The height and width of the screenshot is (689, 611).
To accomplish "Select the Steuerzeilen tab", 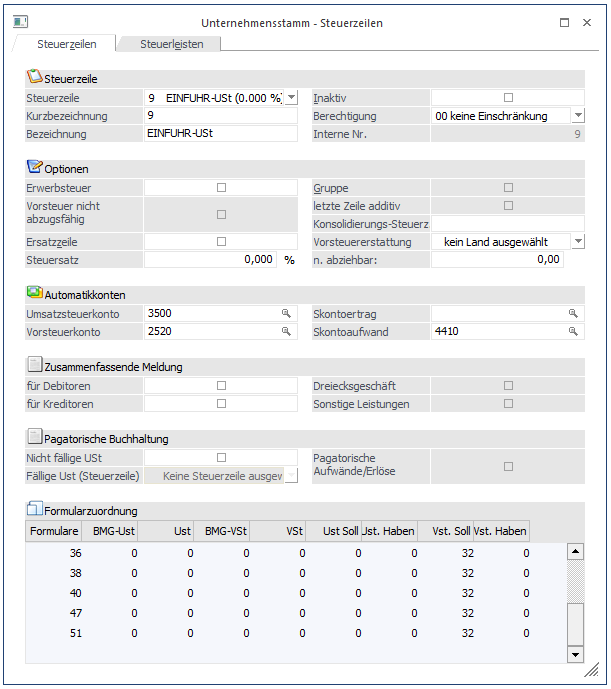I will tap(65, 43).
